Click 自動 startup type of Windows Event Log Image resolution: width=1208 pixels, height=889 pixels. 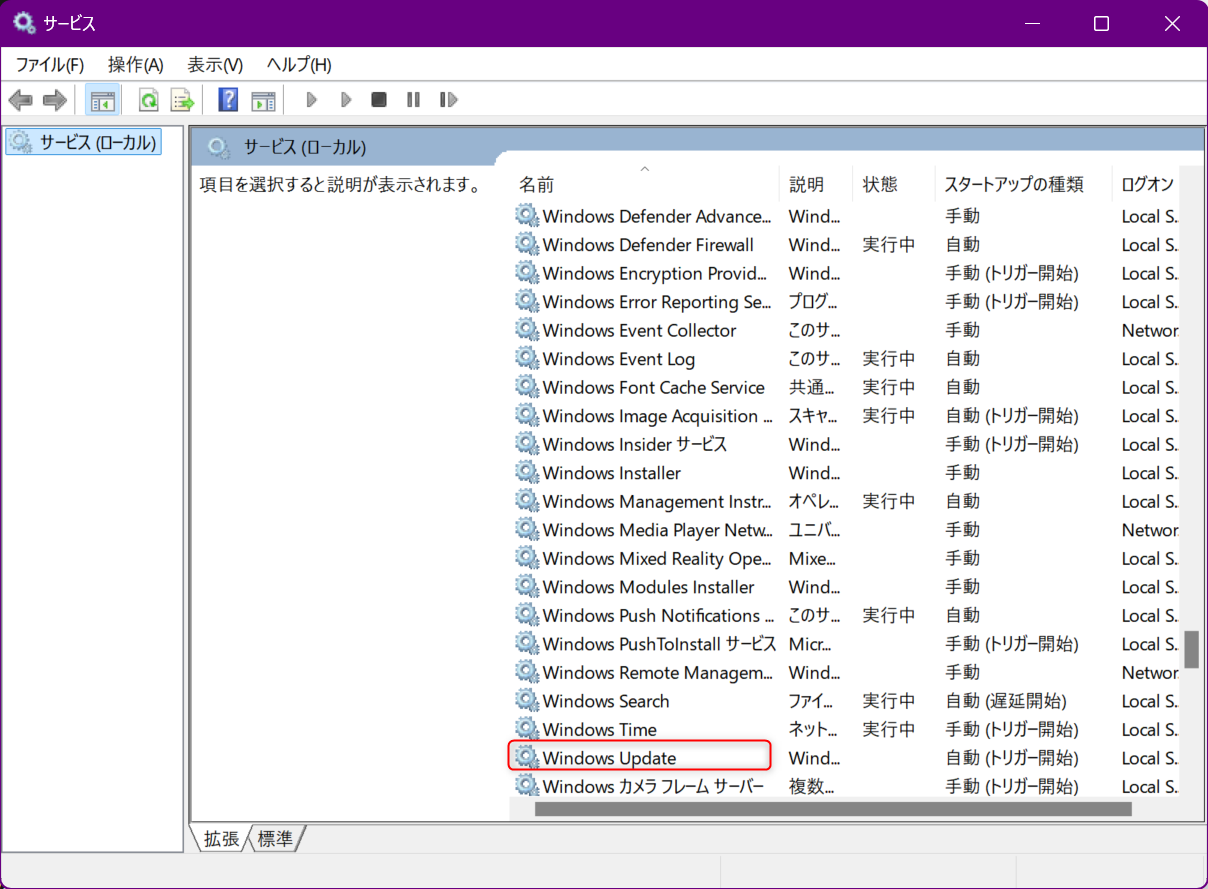[963, 358]
